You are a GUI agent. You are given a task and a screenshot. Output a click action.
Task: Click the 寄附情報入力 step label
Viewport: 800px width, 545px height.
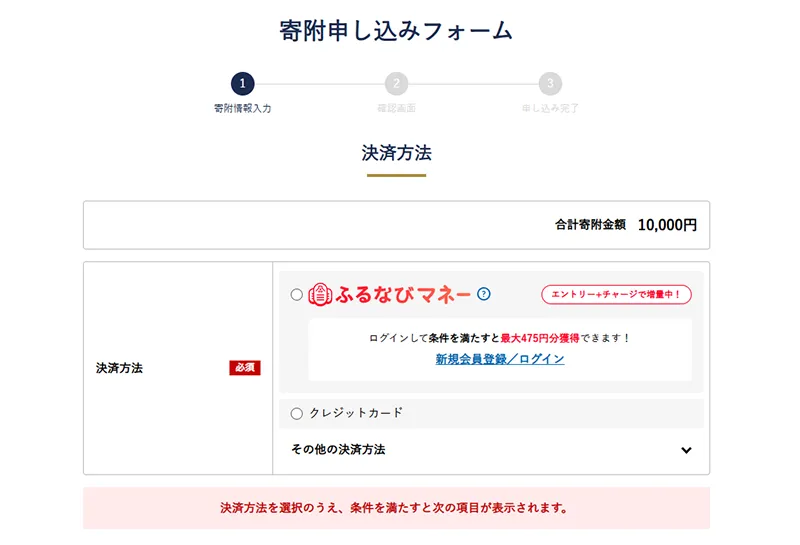pyautogui.click(x=242, y=108)
